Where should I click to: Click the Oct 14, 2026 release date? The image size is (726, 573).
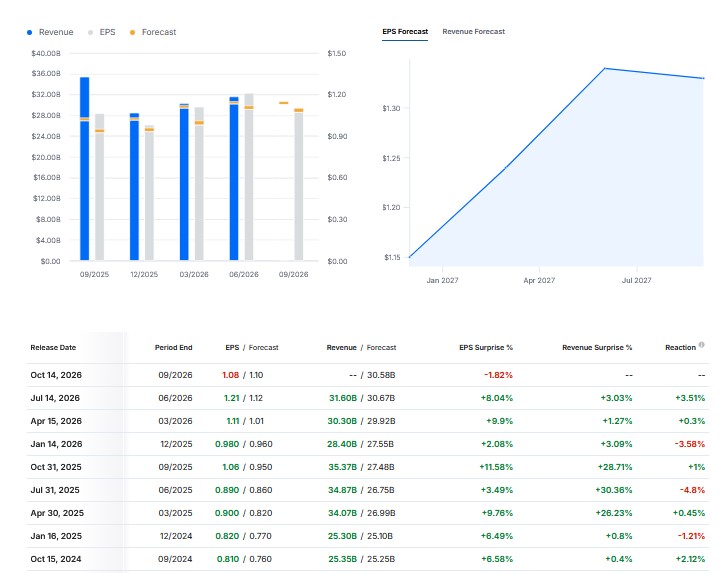56,375
